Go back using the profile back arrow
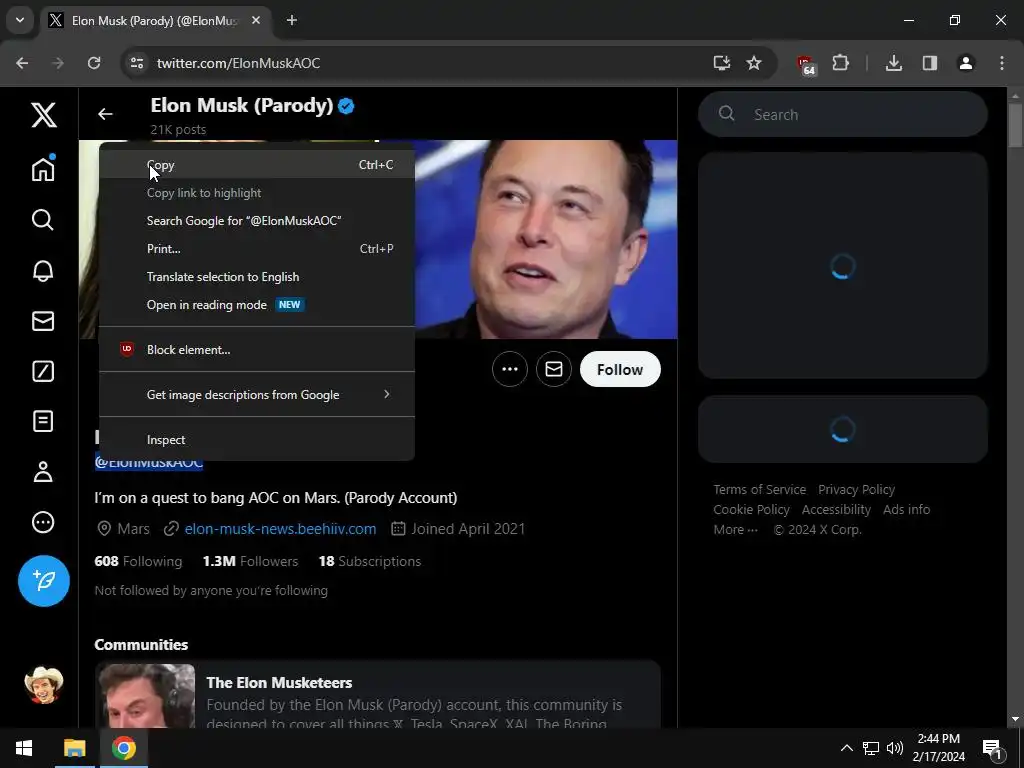This screenshot has width=1024, height=768. [105, 114]
